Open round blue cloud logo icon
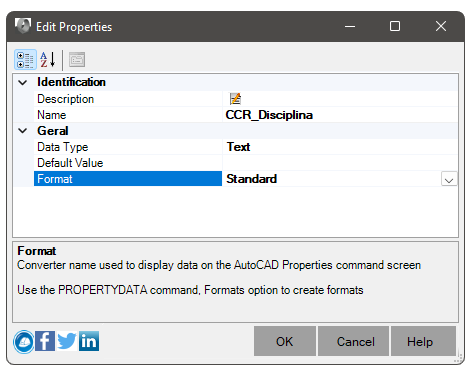This screenshot has width=475, height=377. coord(24,342)
